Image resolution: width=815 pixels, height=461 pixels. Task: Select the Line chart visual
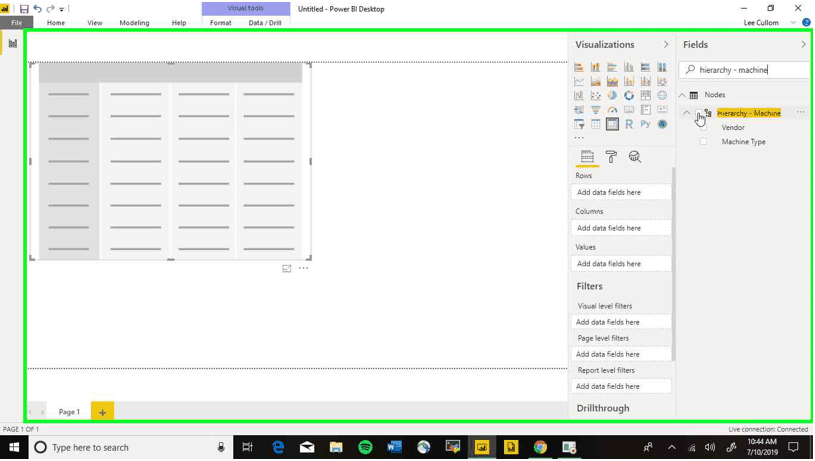579,81
